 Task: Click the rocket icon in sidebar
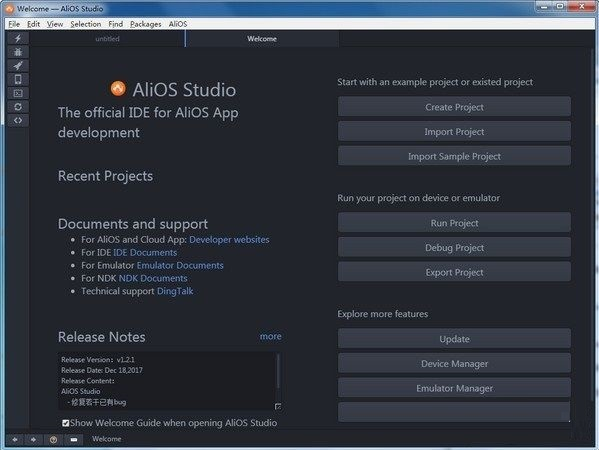(18, 66)
